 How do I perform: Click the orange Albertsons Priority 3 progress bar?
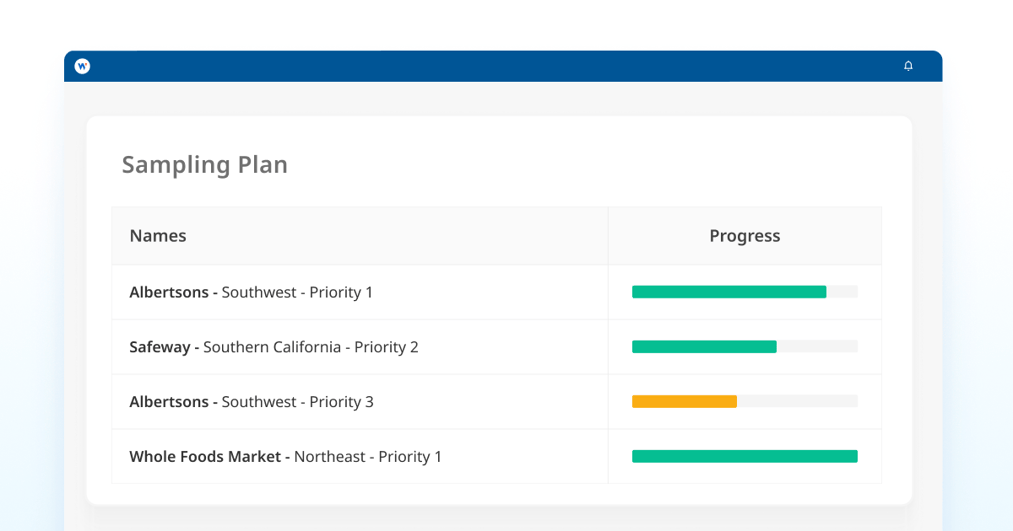click(x=684, y=402)
